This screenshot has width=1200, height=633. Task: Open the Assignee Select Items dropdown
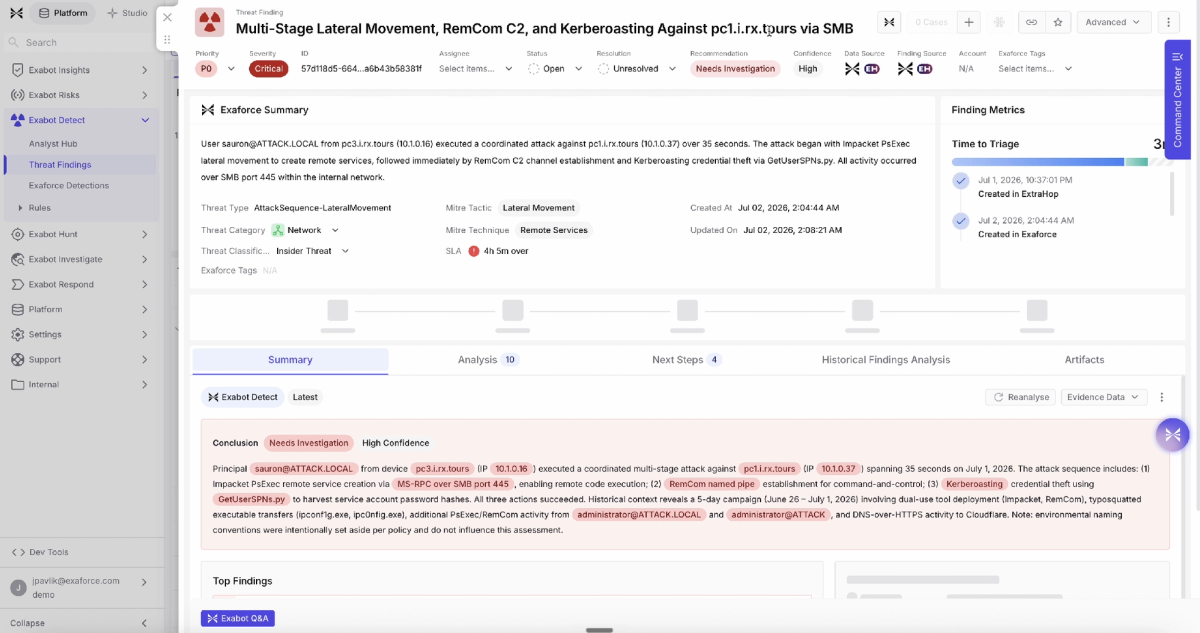[x=476, y=69]
